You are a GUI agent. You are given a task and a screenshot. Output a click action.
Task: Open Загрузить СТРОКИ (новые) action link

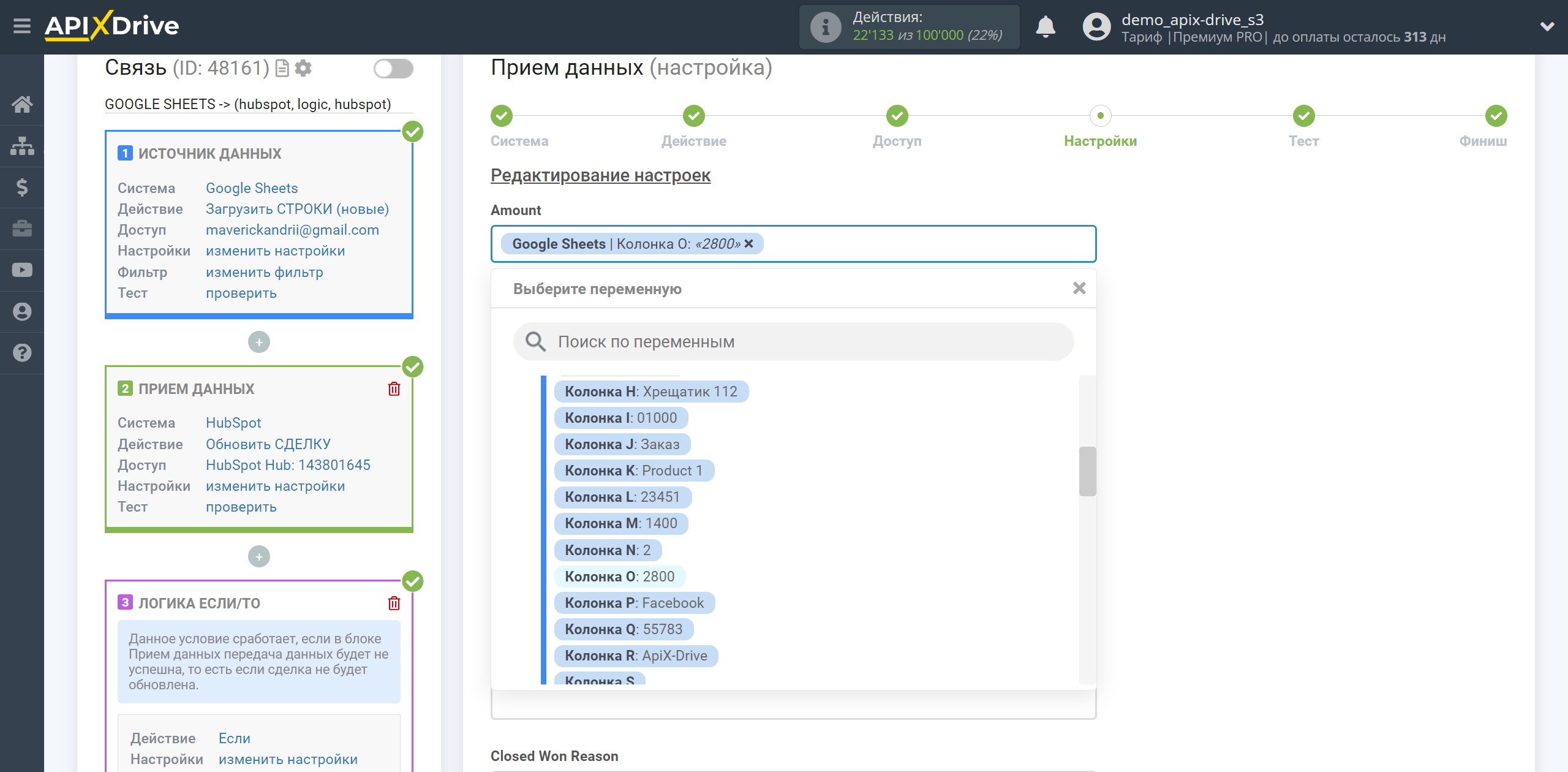pos(297,209)
